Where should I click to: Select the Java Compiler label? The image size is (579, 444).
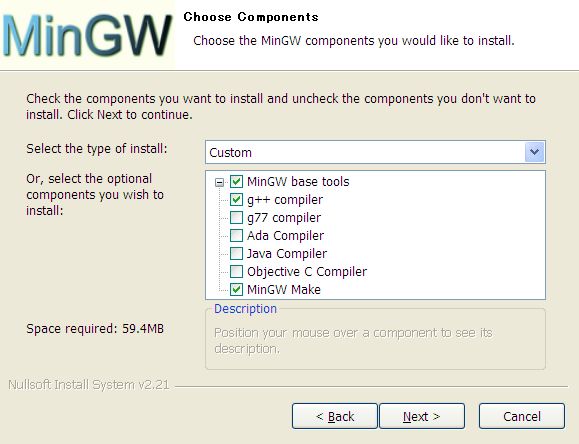pos(287,254)
